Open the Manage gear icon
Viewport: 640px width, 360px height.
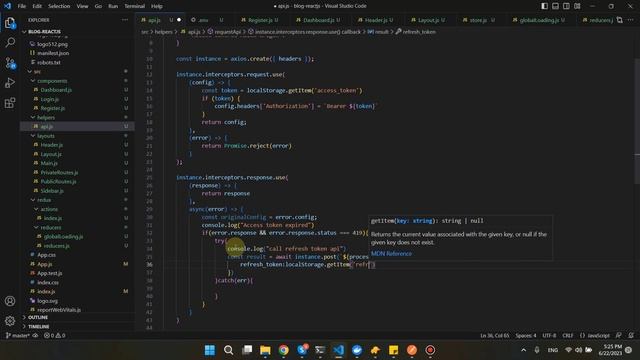(x=10, y=321)
